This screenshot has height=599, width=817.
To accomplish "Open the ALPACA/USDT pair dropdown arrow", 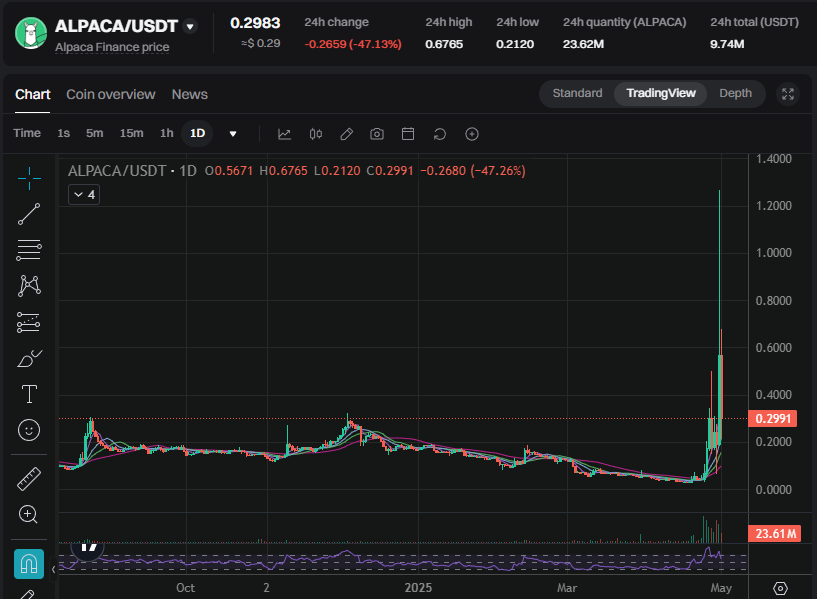I will [190, 26].
